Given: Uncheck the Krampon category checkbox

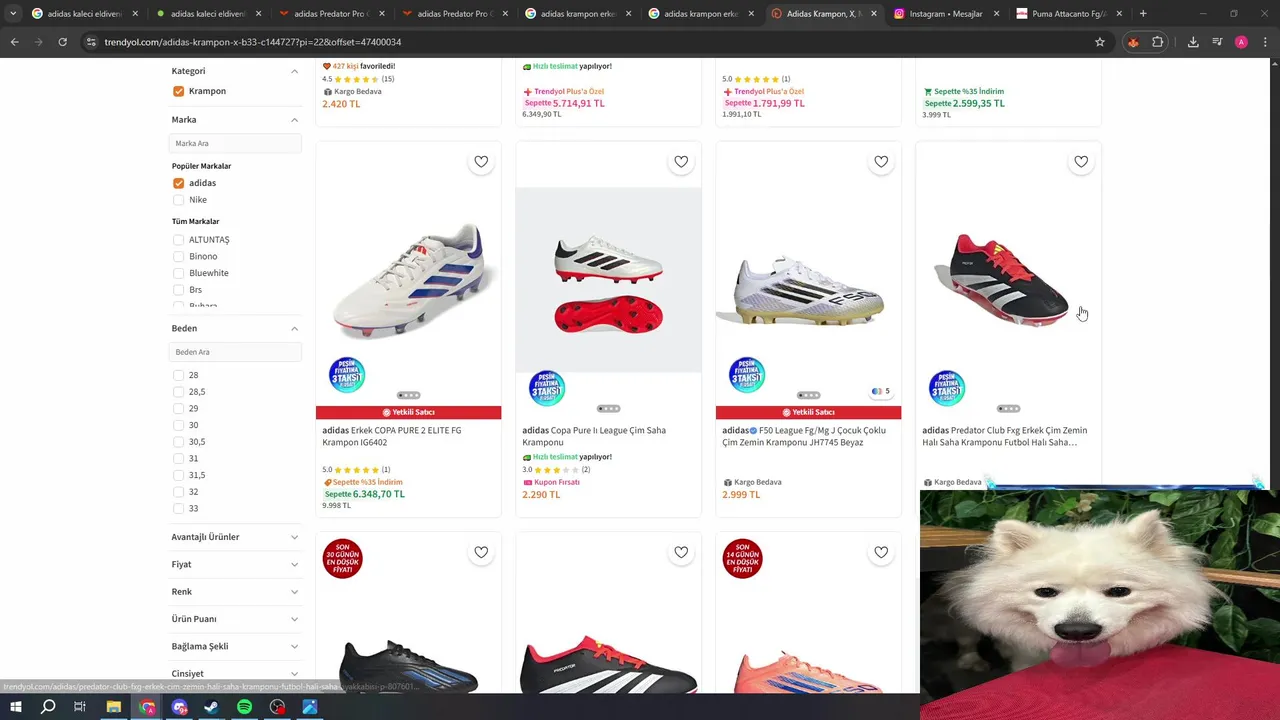Looking at the screenshot, I should 178,91.
